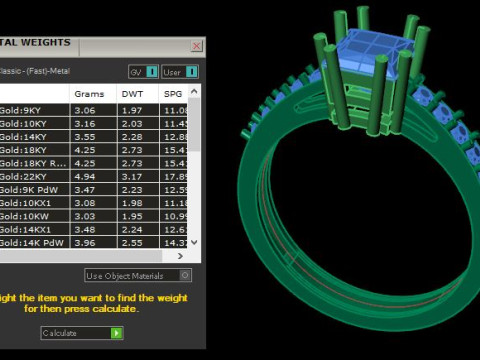The height and width of the screenshot is (360, 480).
Task: Select the Gold:18KY row
Action: pos(93,150)
